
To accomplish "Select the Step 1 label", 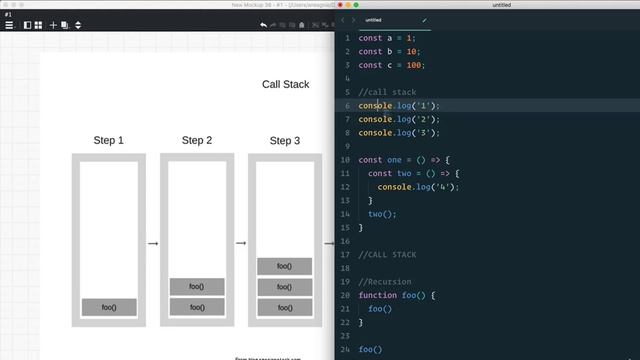I will 109,140.
